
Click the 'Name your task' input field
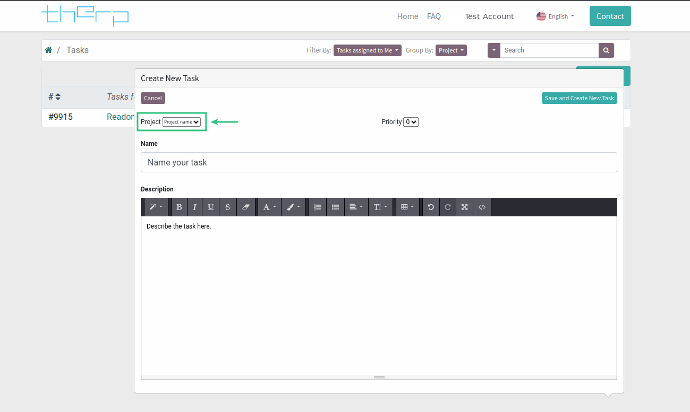click(x=378, y=162)
